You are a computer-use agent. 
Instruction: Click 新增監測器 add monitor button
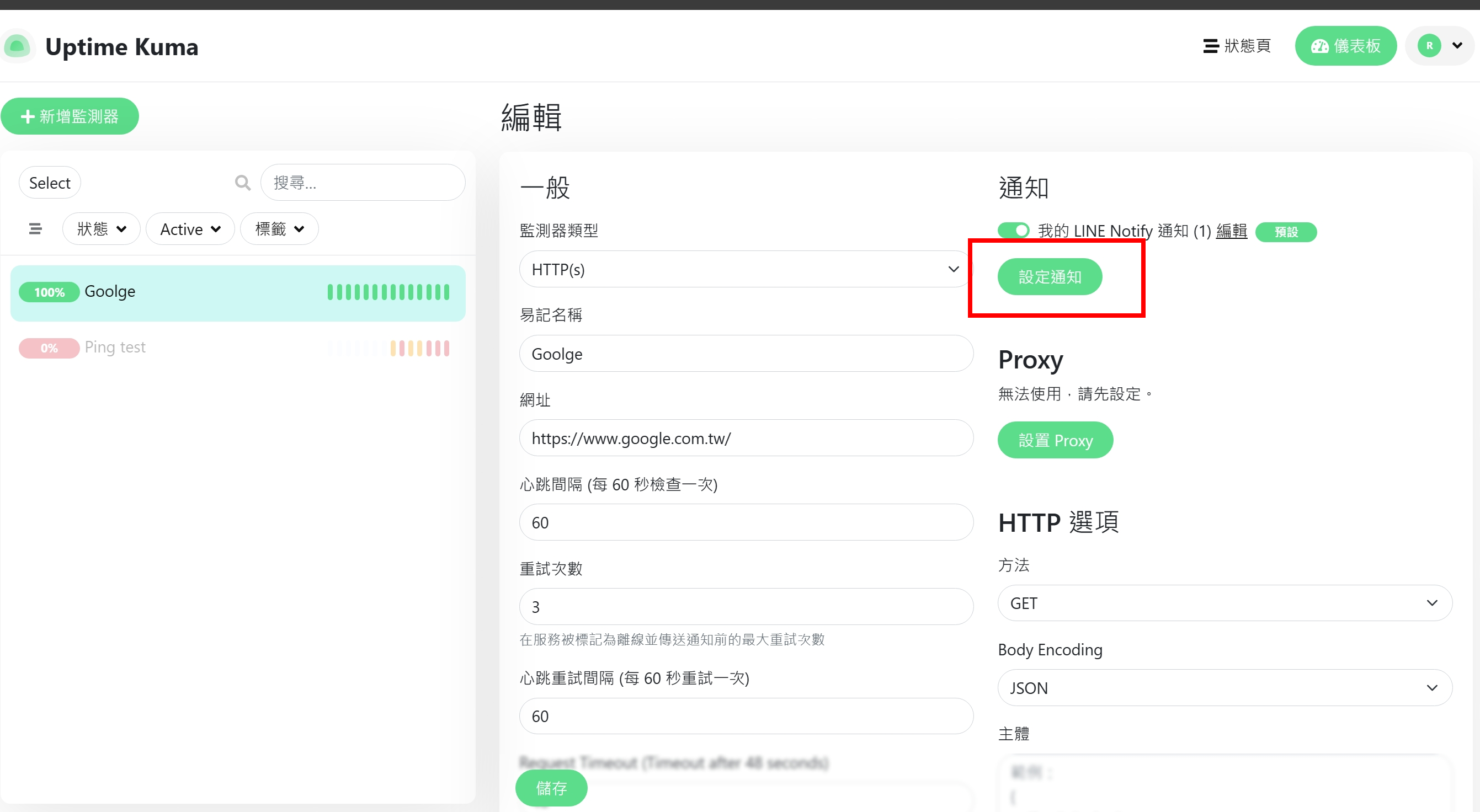point(70,116)
